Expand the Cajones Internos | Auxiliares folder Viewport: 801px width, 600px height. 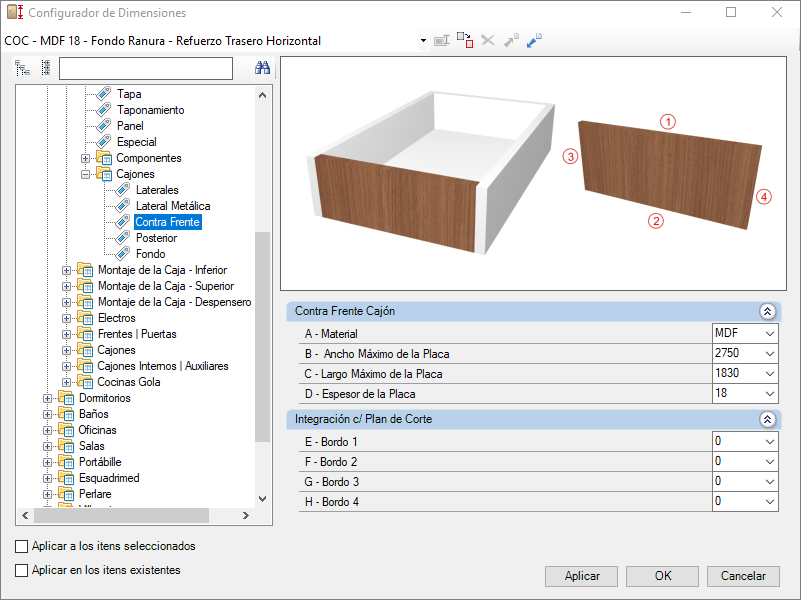point(66,366)
